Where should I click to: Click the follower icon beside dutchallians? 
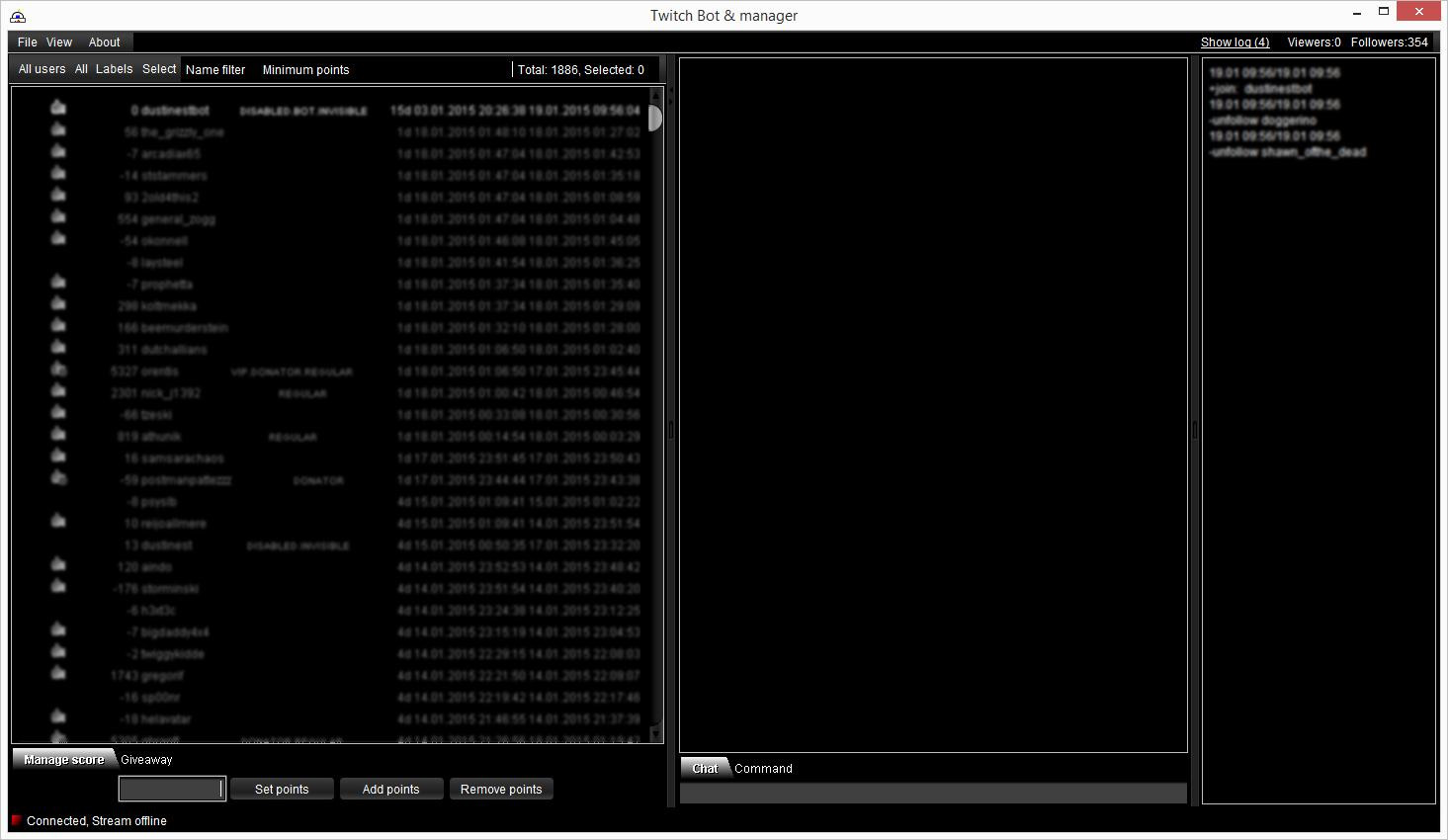click(x=58, y=347)
